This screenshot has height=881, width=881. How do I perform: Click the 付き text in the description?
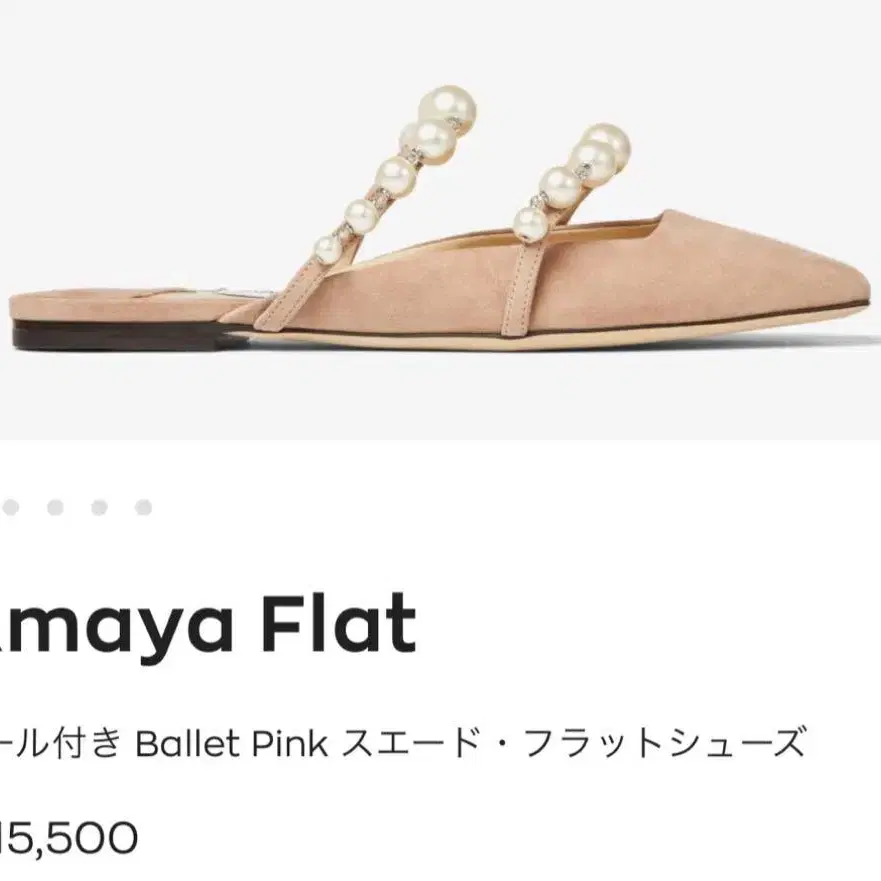[x=87, y=743]
